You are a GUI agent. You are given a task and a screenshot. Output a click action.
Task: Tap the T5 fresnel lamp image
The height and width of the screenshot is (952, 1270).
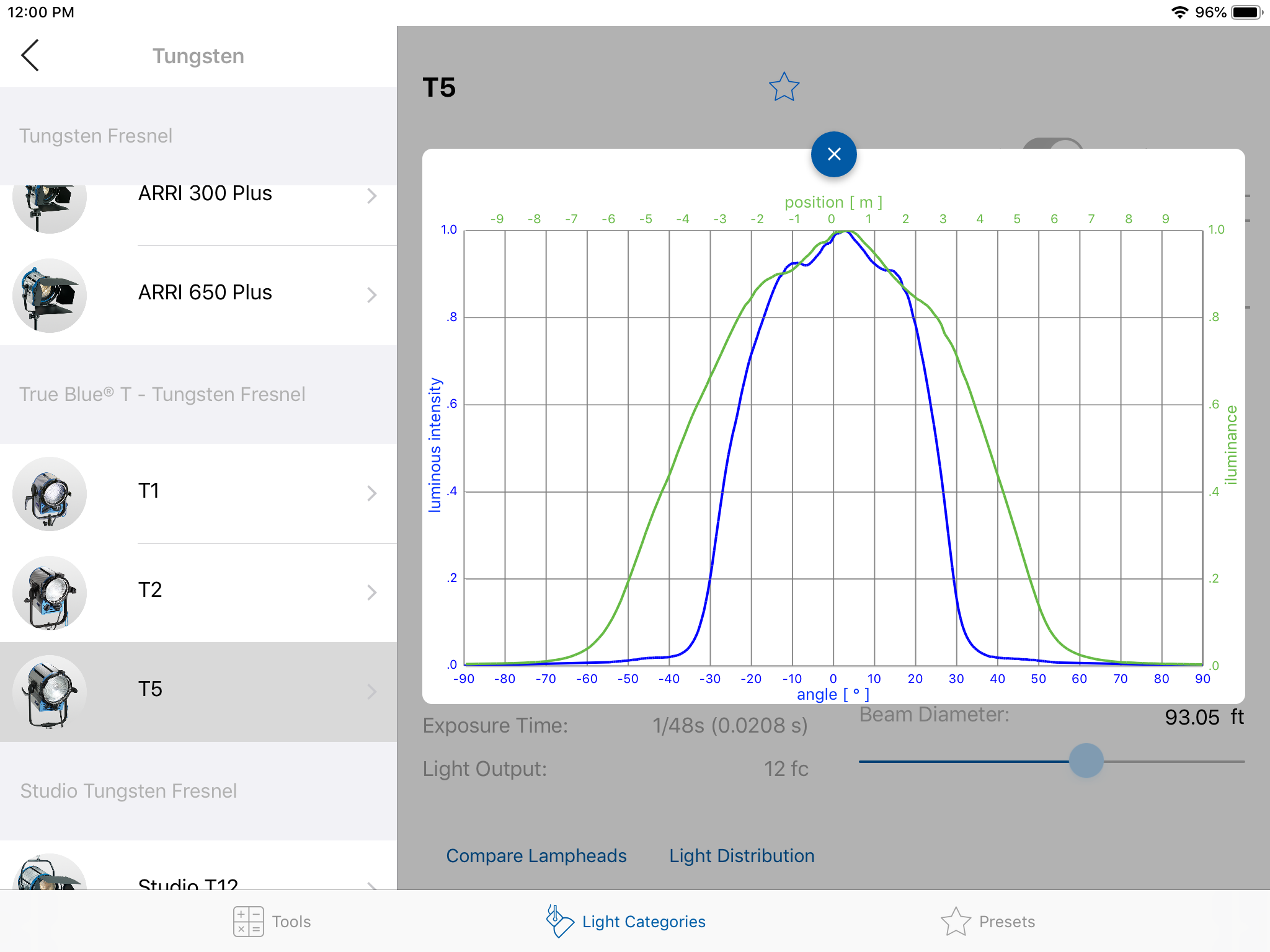coord(50,692)
